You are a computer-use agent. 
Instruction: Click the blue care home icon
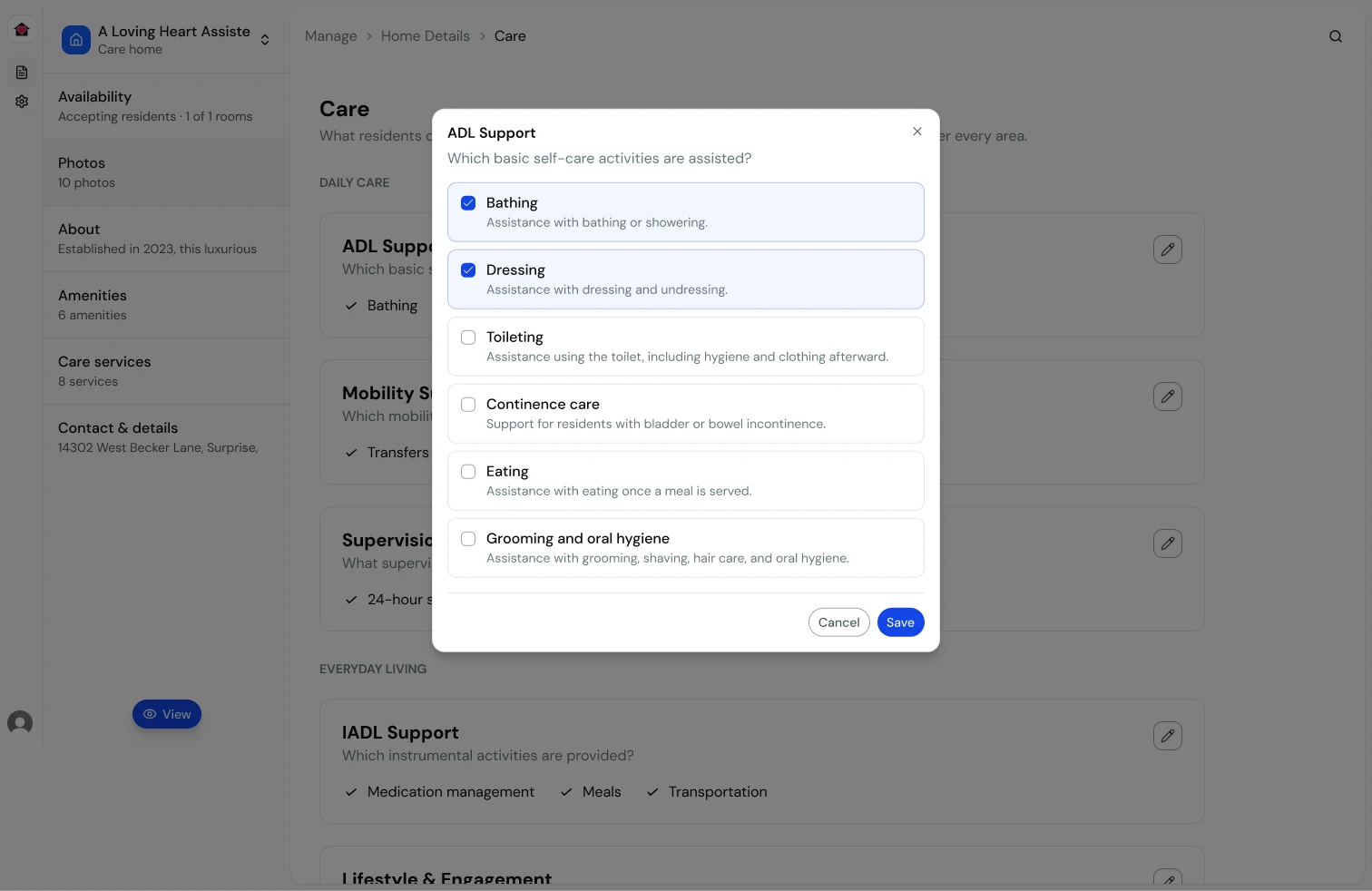coord(76,40)
